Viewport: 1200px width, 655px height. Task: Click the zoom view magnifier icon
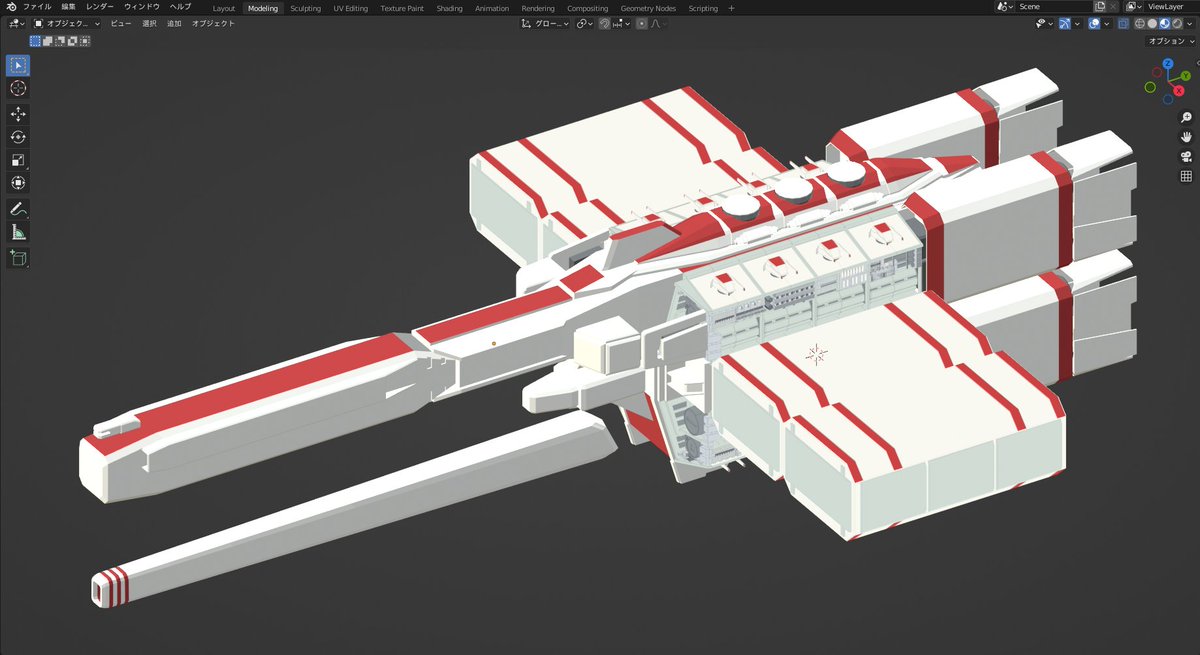point(1186,117)
